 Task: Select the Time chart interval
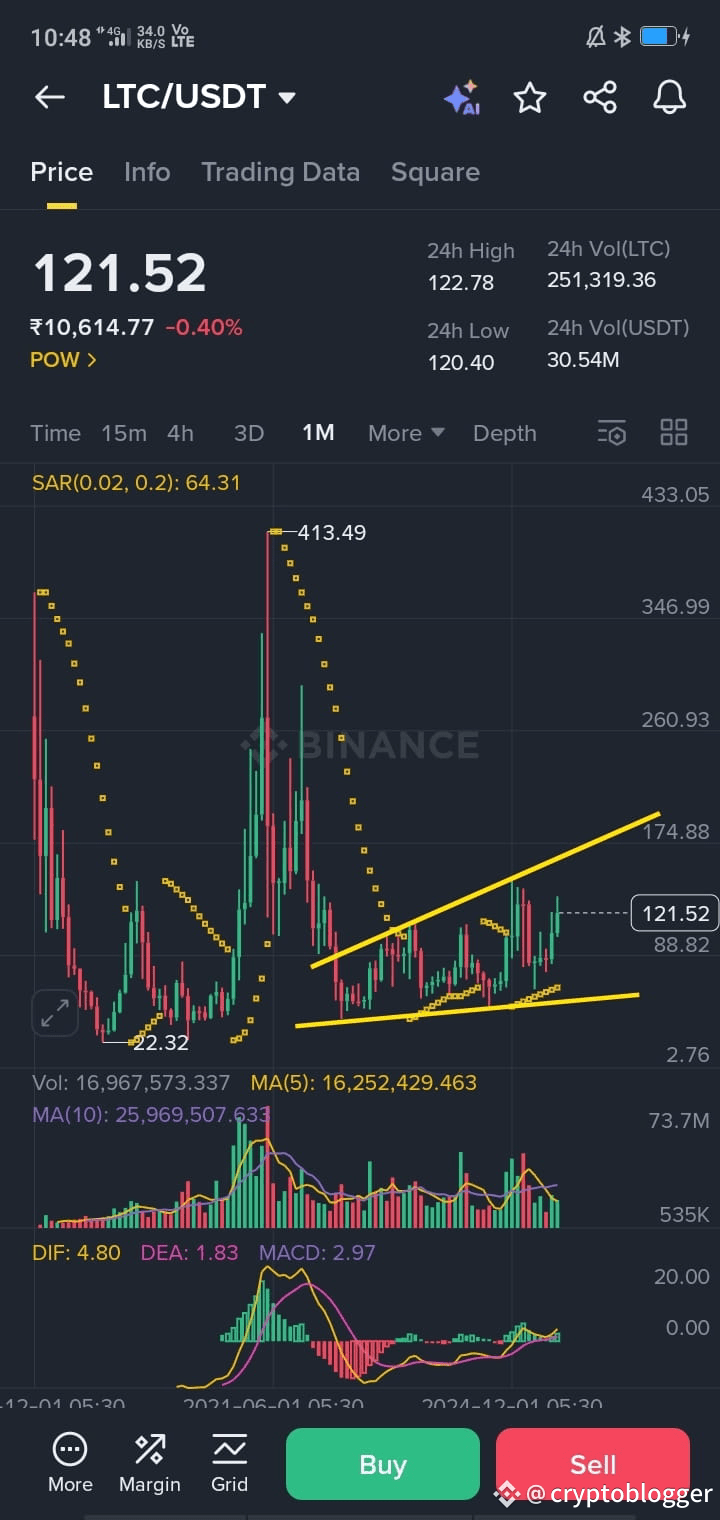click(x=55, y=433)
